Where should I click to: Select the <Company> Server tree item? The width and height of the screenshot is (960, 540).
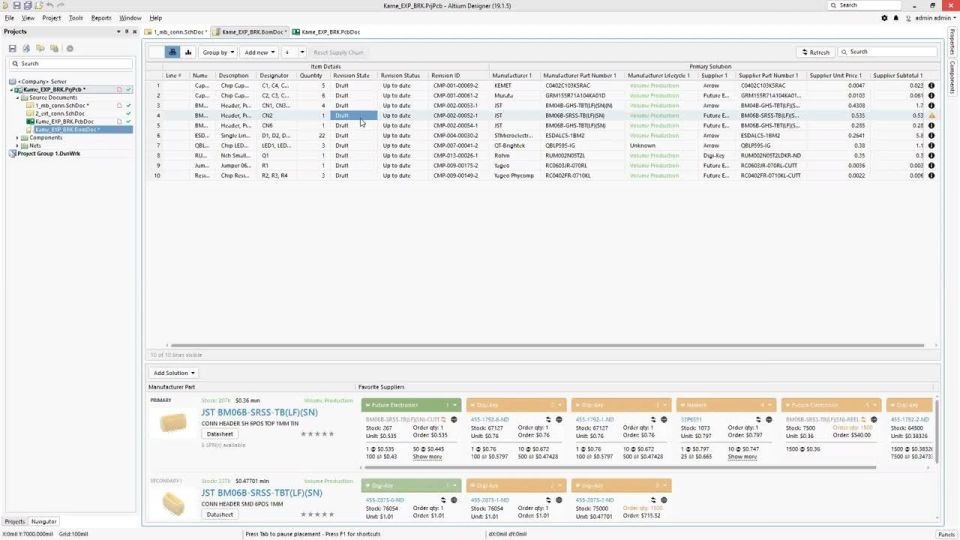coord(42,81)
